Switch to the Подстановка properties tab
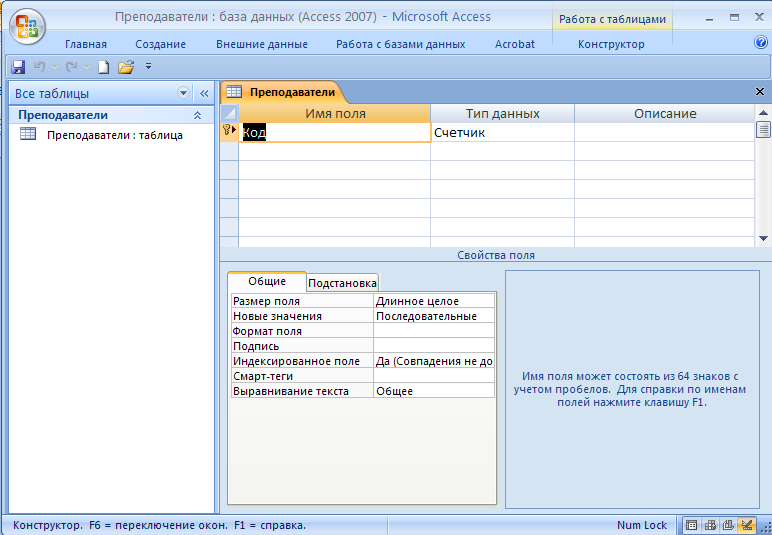 click(x=342, y=283)
